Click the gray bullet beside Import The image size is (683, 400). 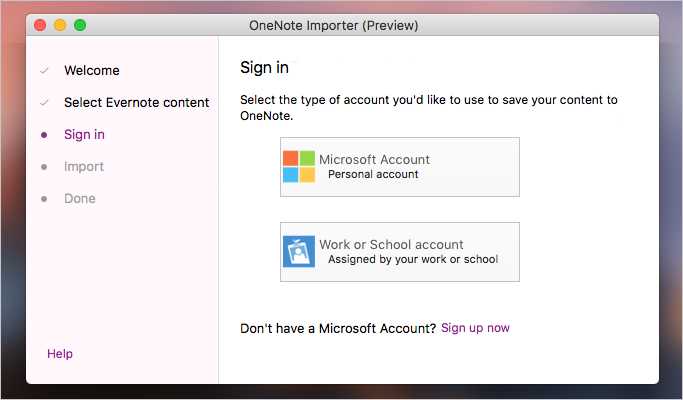coord(44,167)
